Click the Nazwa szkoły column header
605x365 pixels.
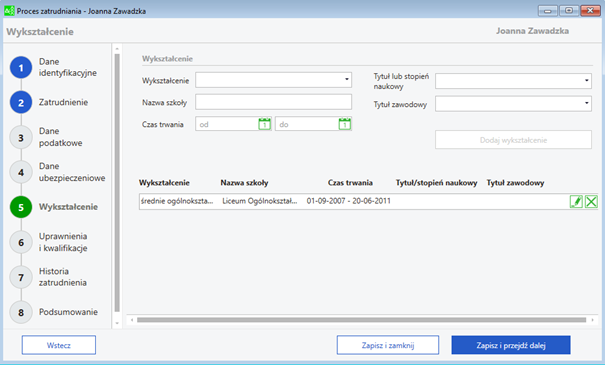pos(244,183)
